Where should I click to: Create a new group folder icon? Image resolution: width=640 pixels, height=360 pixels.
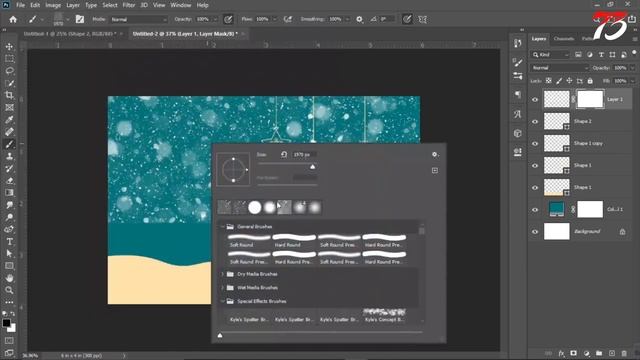click(599, 353)
